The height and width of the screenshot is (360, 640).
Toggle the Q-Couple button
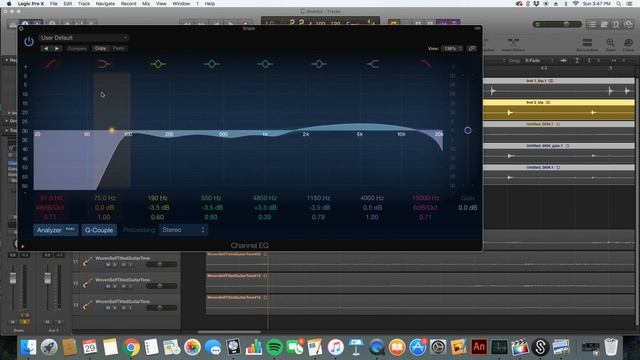pyautogui.click(x=99, y=230)
